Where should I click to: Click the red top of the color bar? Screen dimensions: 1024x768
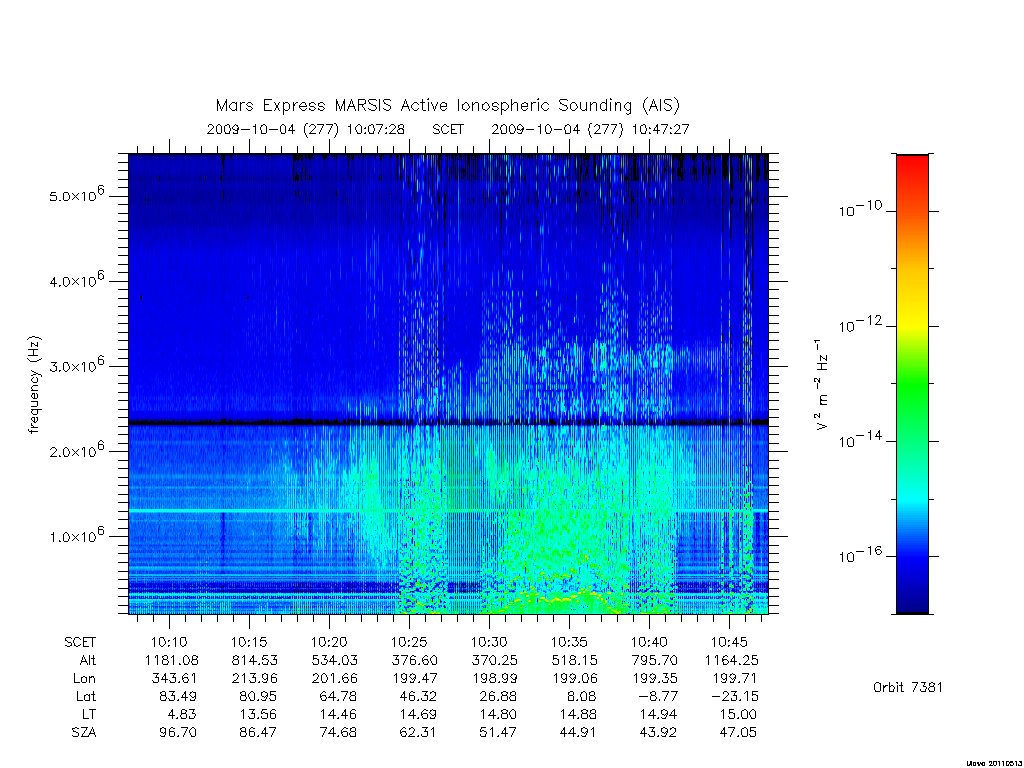click(912, 167)
